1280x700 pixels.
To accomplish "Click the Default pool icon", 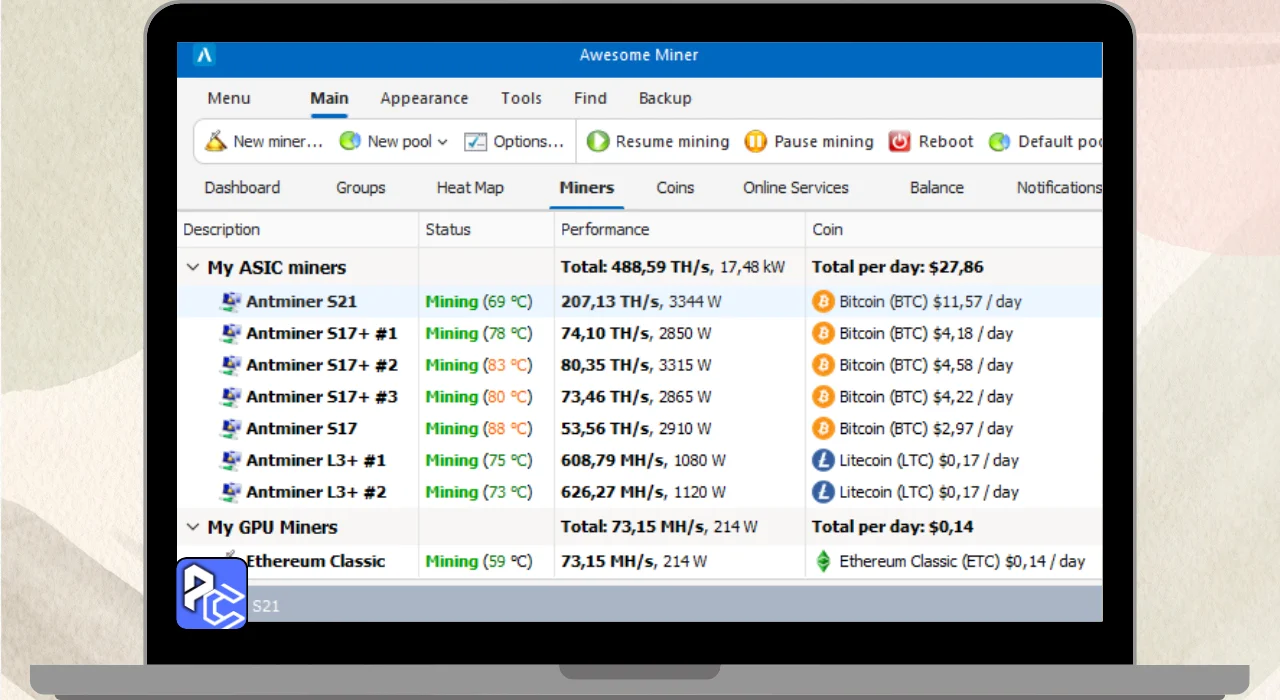I will (999, 141).
